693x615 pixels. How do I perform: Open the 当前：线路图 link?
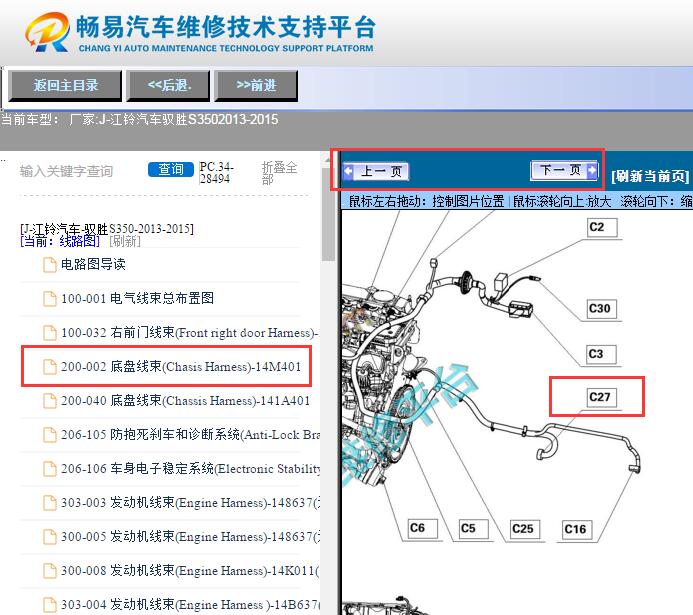[60, 241]
